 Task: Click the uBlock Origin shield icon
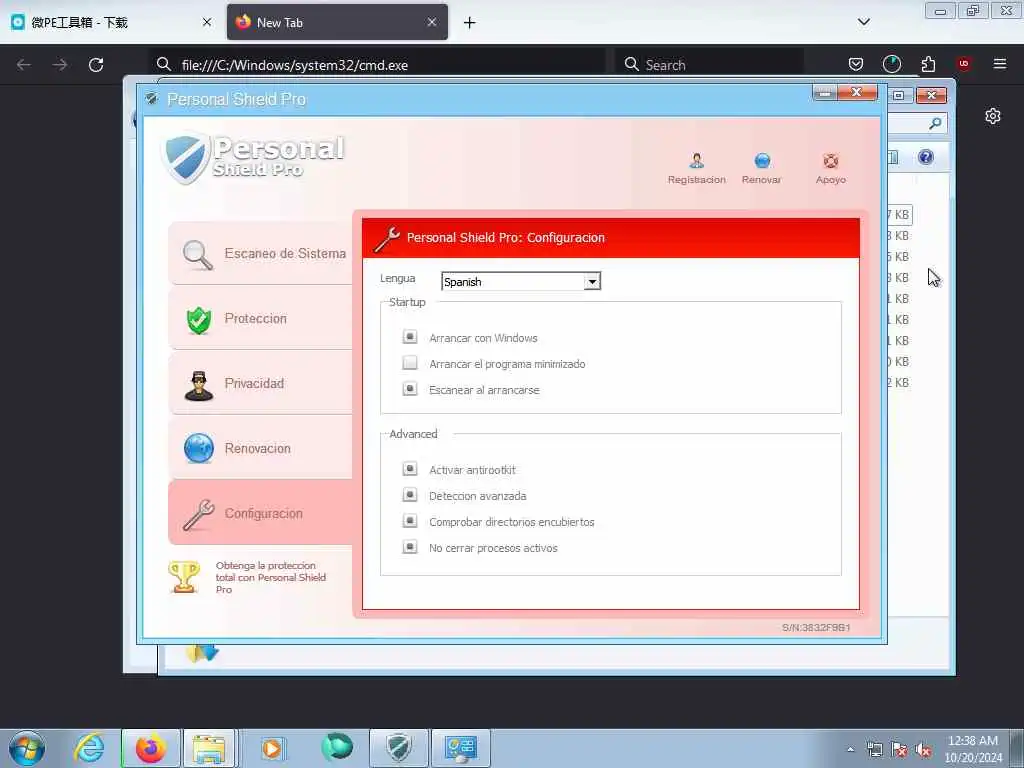[964, 64]
